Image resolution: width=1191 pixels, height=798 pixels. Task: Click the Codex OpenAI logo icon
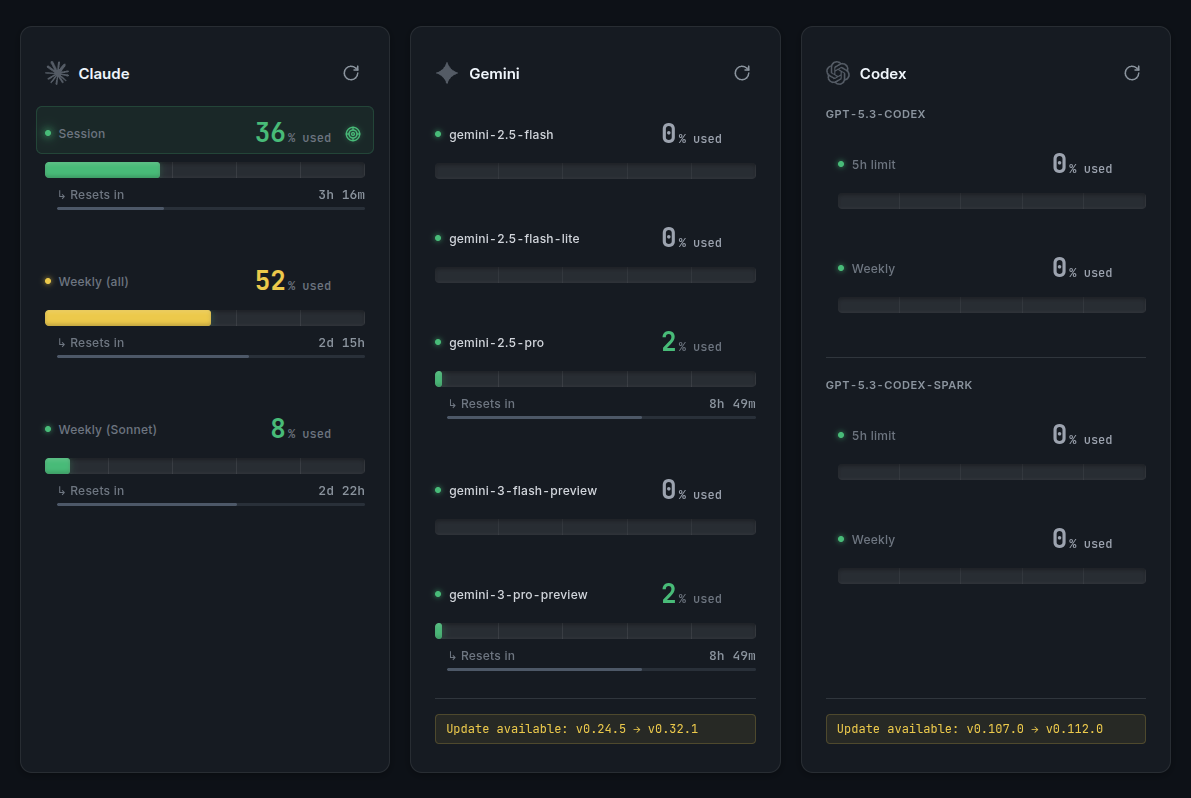pyautogui.click(x=838, y=73)
